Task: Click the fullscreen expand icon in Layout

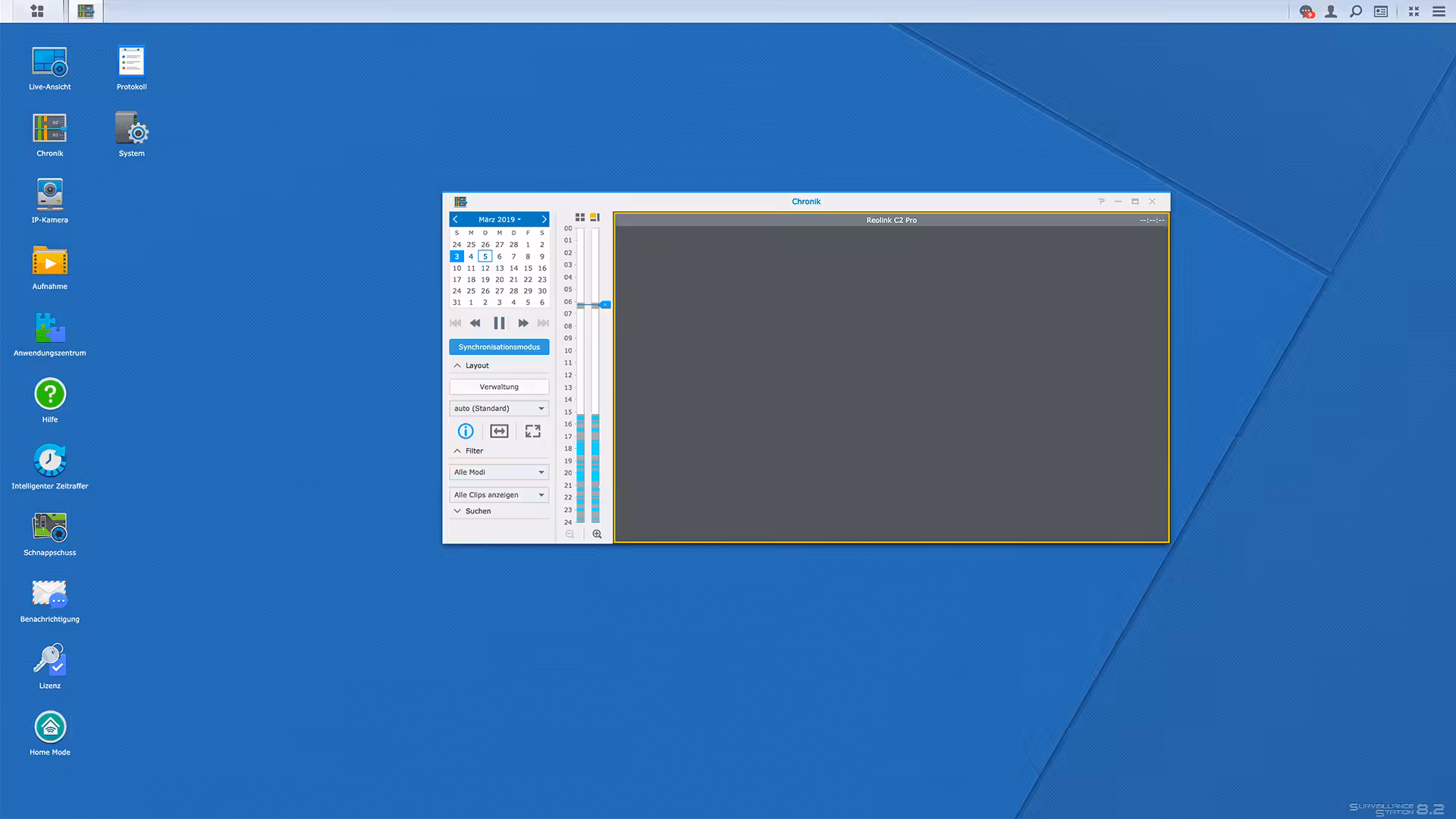Action: coord(532,431)
